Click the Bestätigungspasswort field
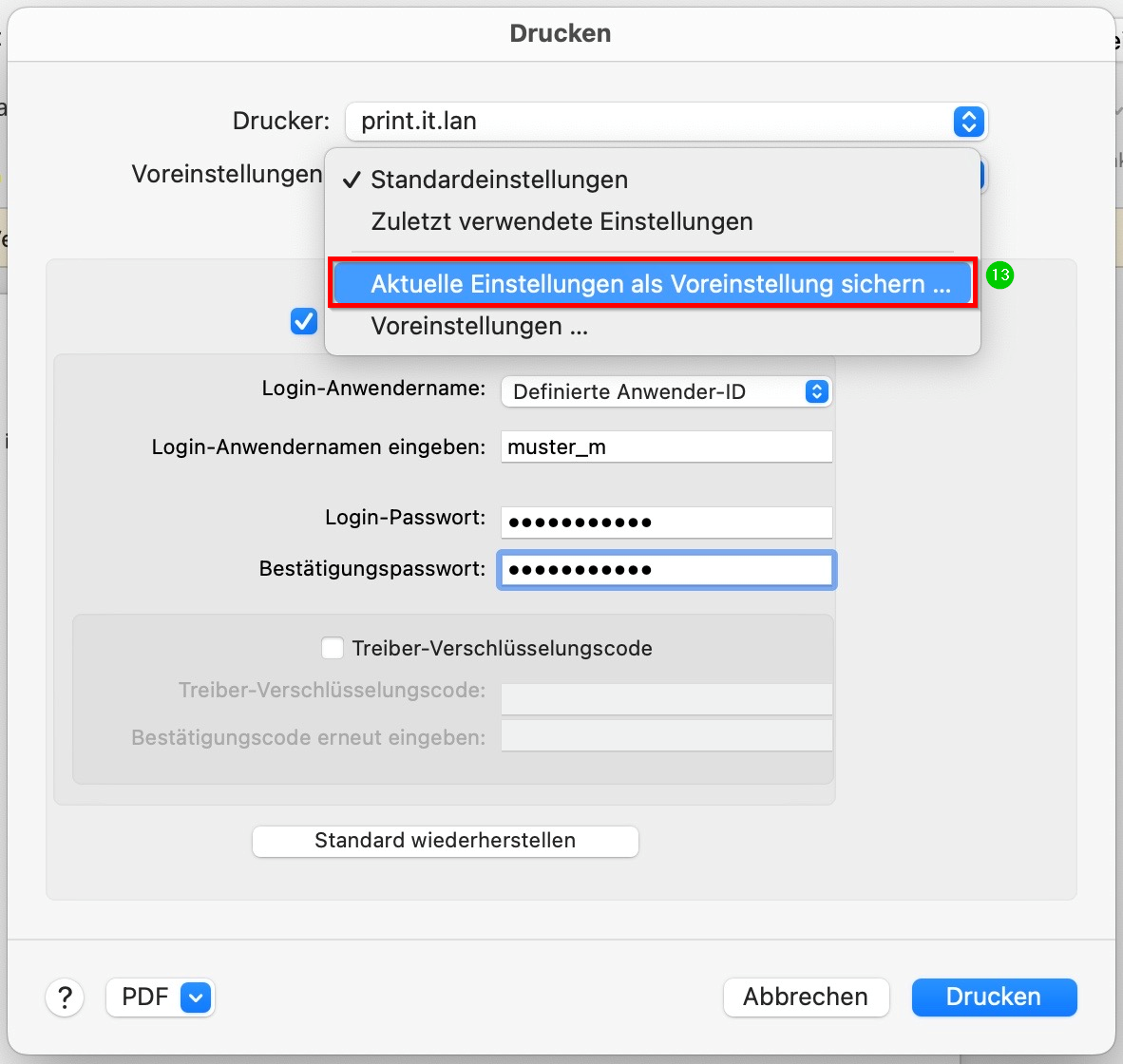Viewport: 1123px width, 1064px height. (x=666, y=570)
